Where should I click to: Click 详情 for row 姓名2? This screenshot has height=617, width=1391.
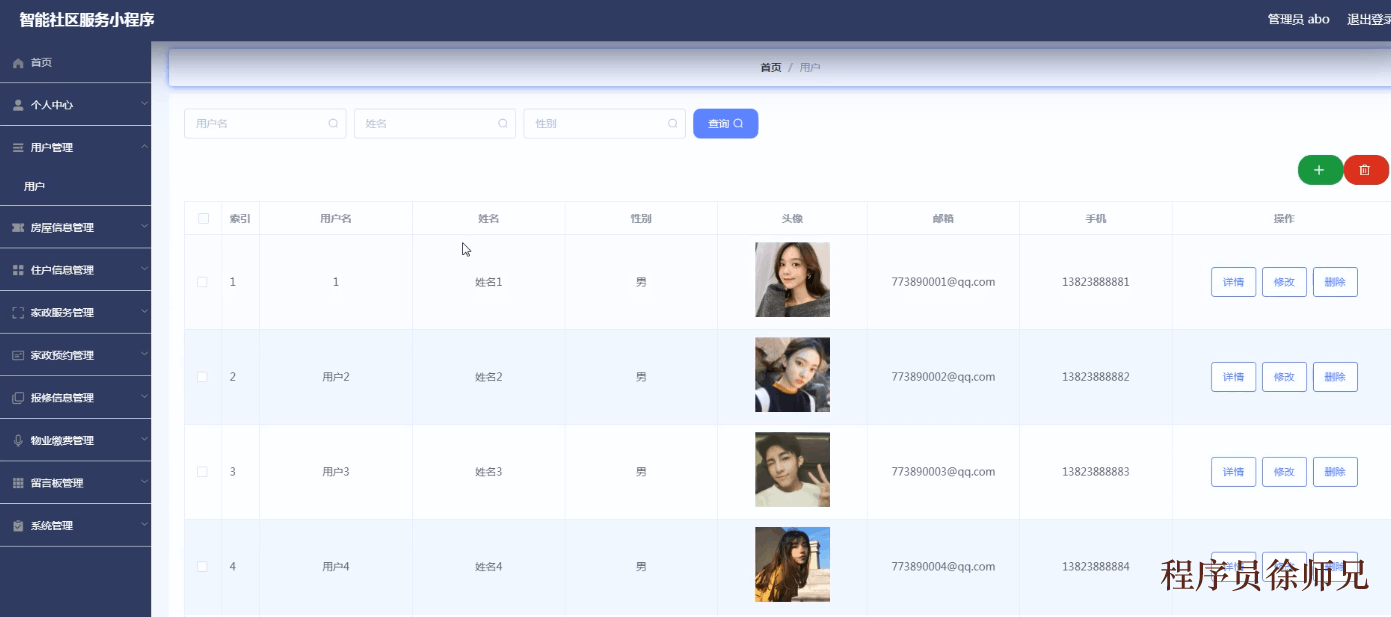tap(1233, 377)
